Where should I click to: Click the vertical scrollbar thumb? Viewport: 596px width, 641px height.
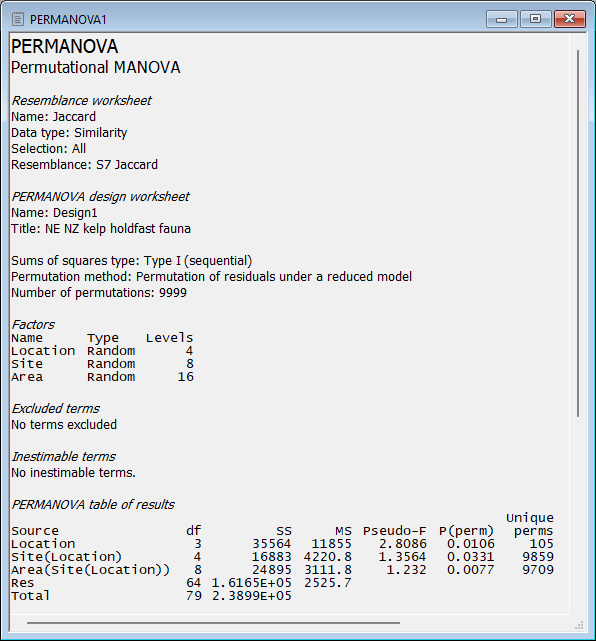tap(578, 233)
